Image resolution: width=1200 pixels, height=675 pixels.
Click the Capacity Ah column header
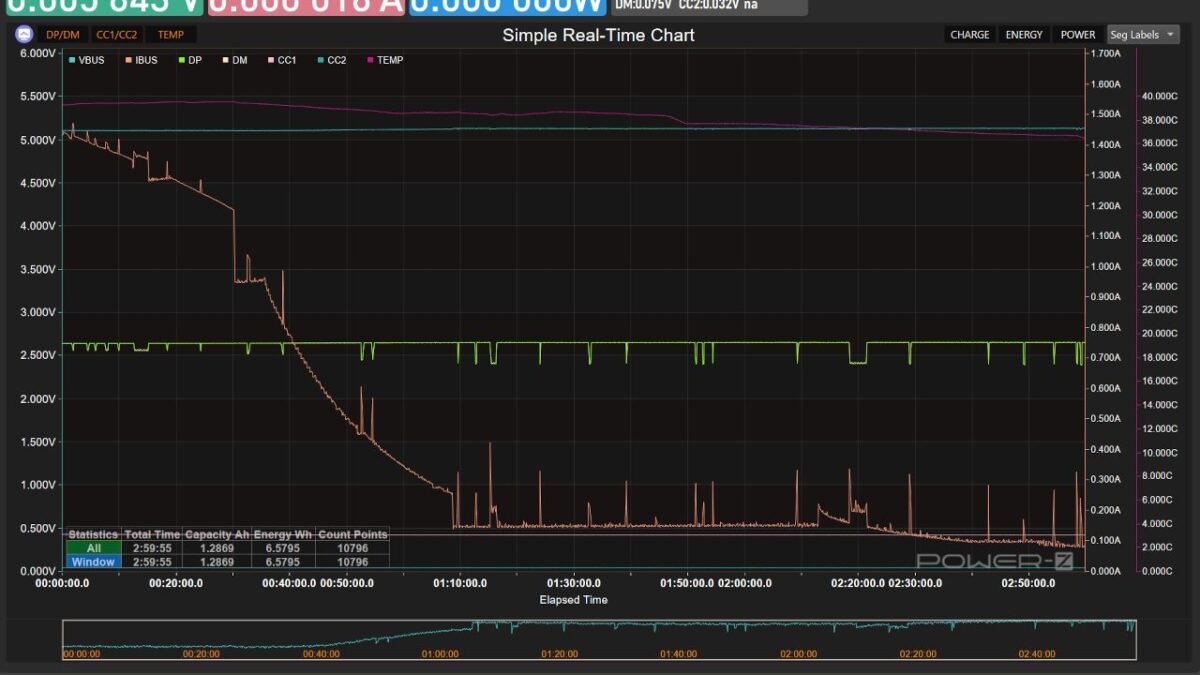pyautogui.click(x=217, y=535)
